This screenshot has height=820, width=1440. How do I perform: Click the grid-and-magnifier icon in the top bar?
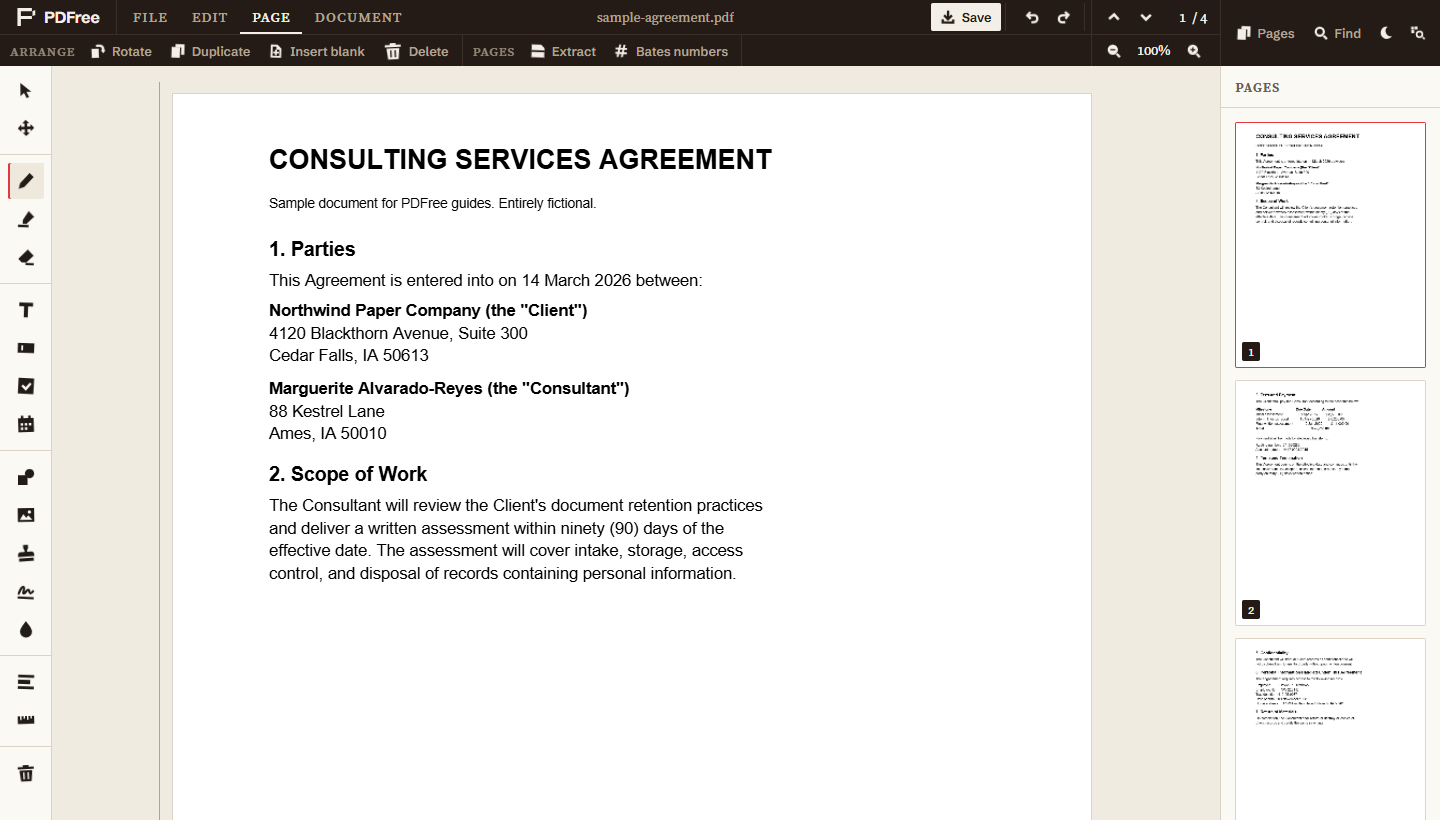[1418, 33]
